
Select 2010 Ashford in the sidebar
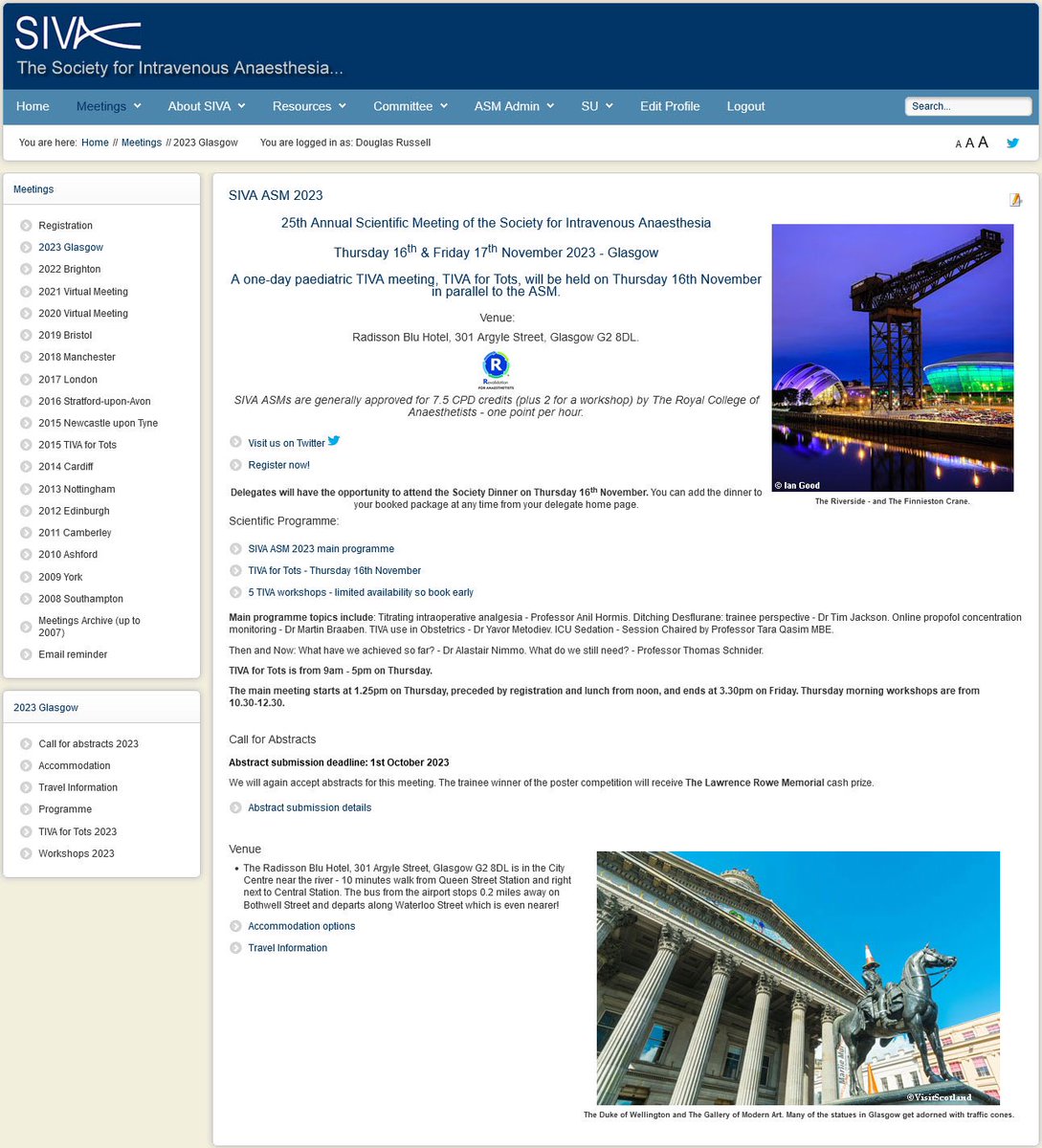(x=68, y=555)
